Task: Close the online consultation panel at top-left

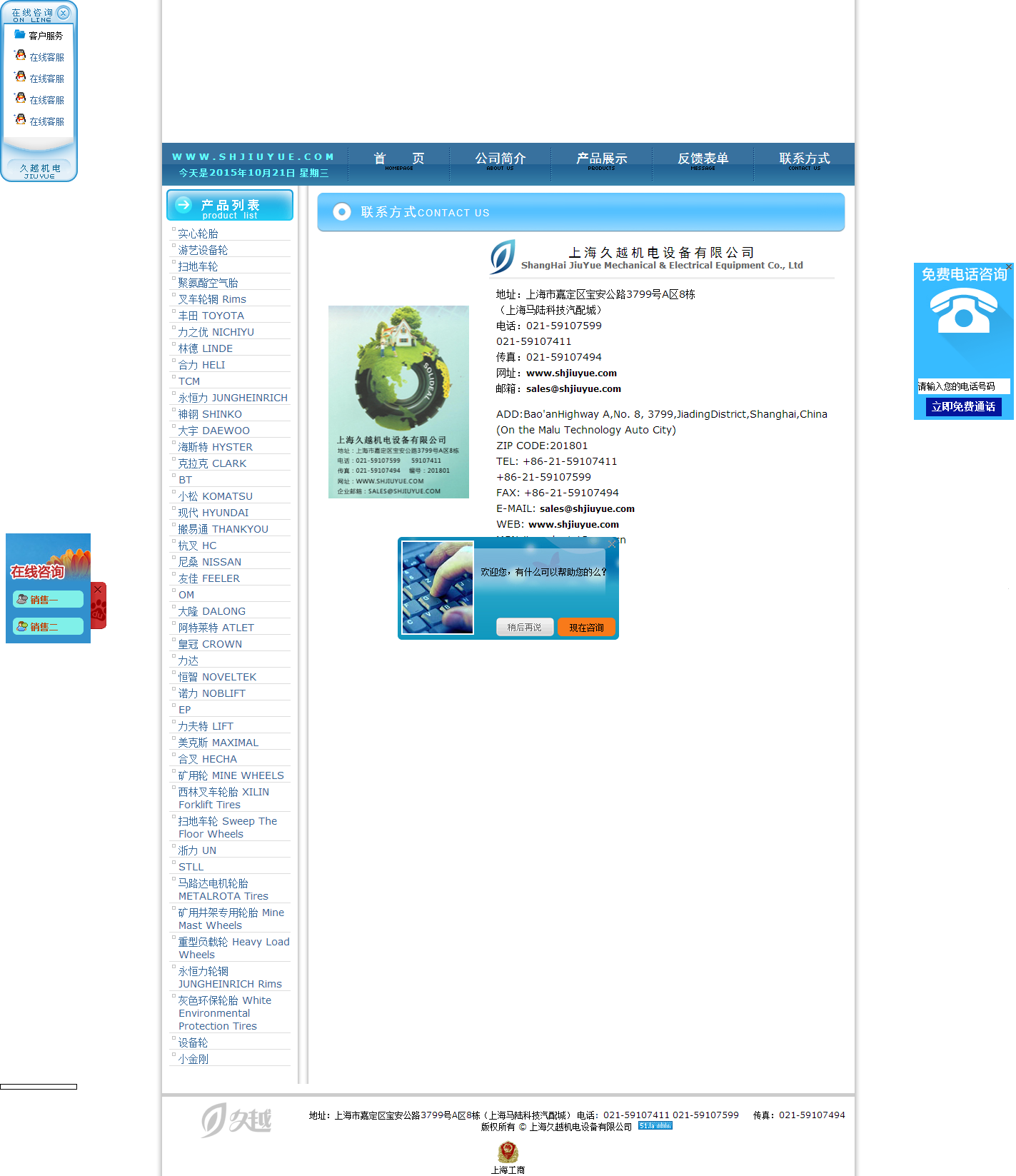Action: point(64,13)
